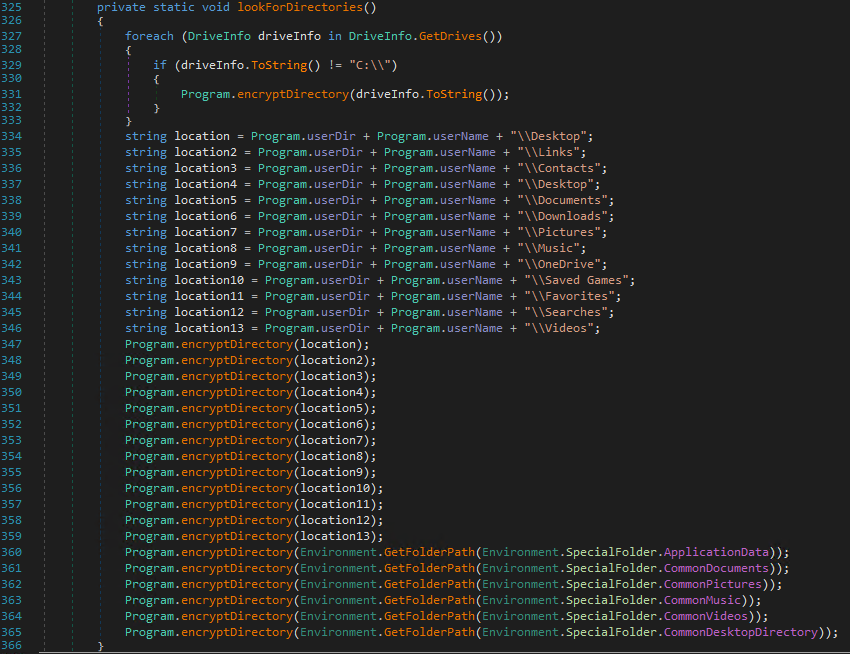Click the foreach keyword on line 327
The height and width of the screenshot is (654, 850).
[x=149, y=36]
